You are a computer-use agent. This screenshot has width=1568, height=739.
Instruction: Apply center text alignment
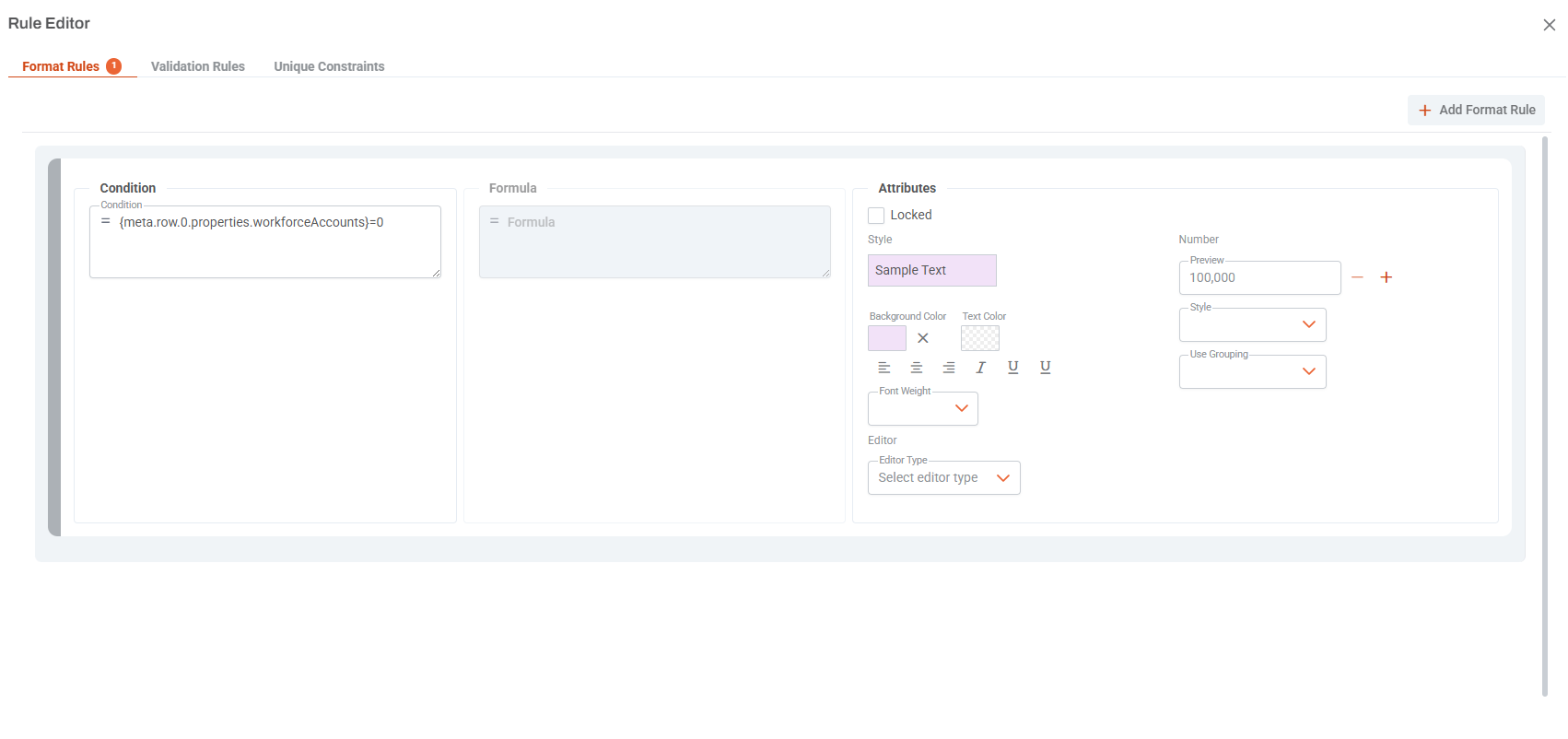(917, 368)
